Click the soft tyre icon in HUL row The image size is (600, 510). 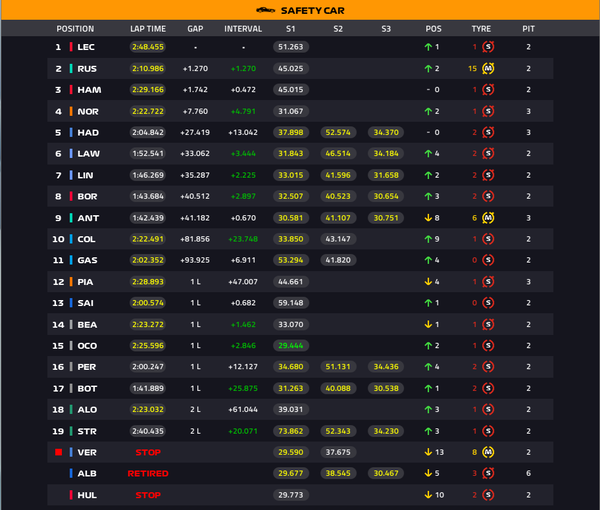point(488,495)
